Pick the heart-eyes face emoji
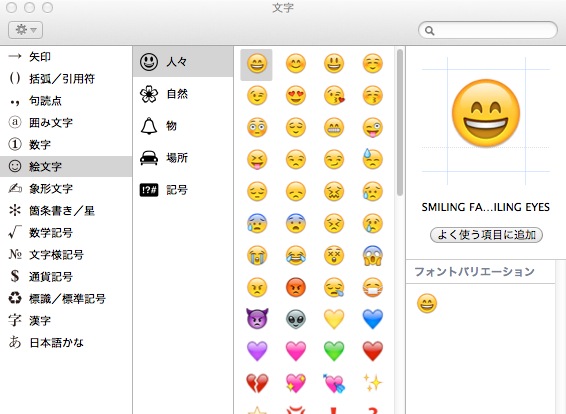 click(x=296, y=96)
